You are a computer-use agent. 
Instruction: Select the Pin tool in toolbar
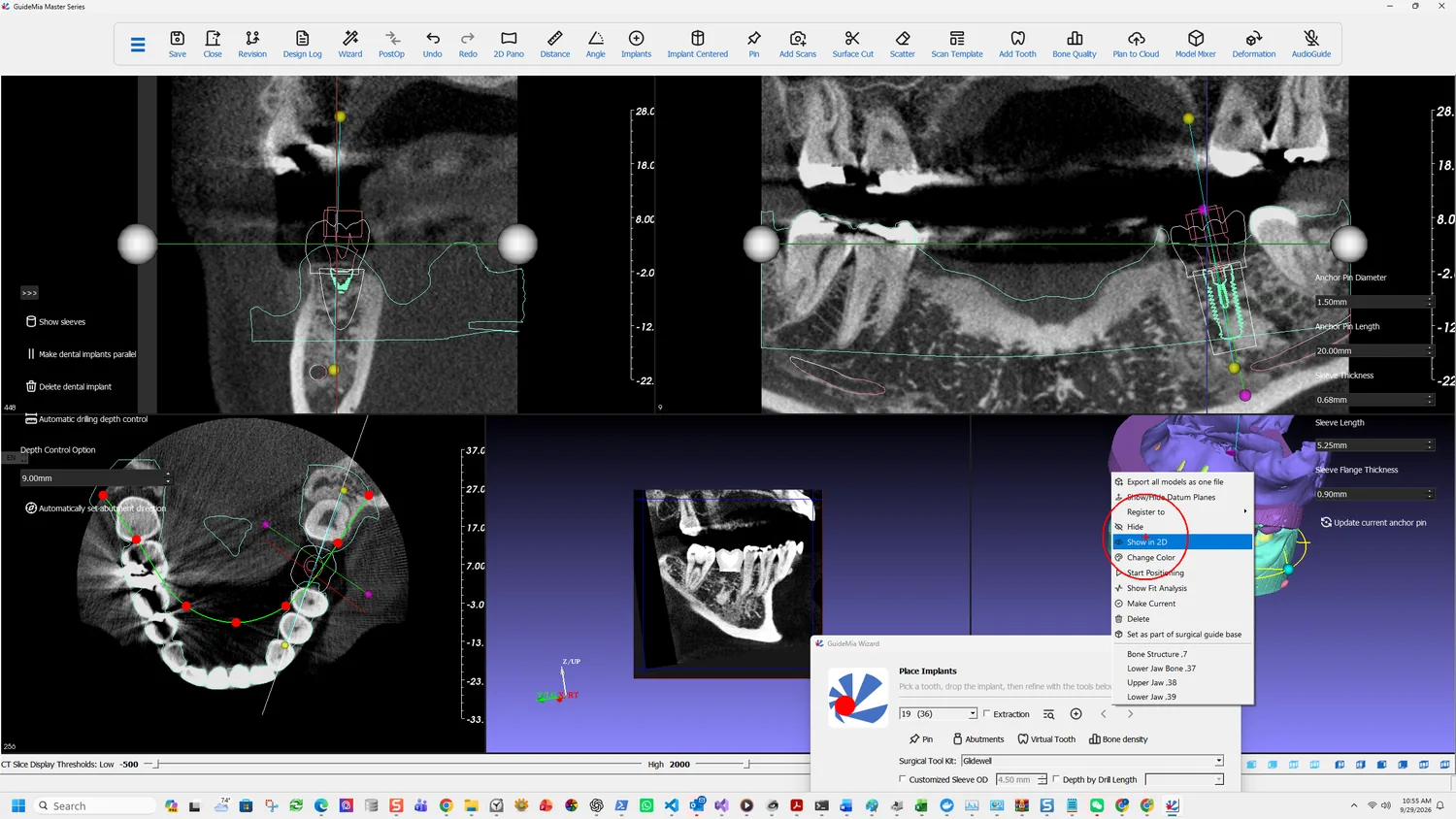[x=754, y=44]
